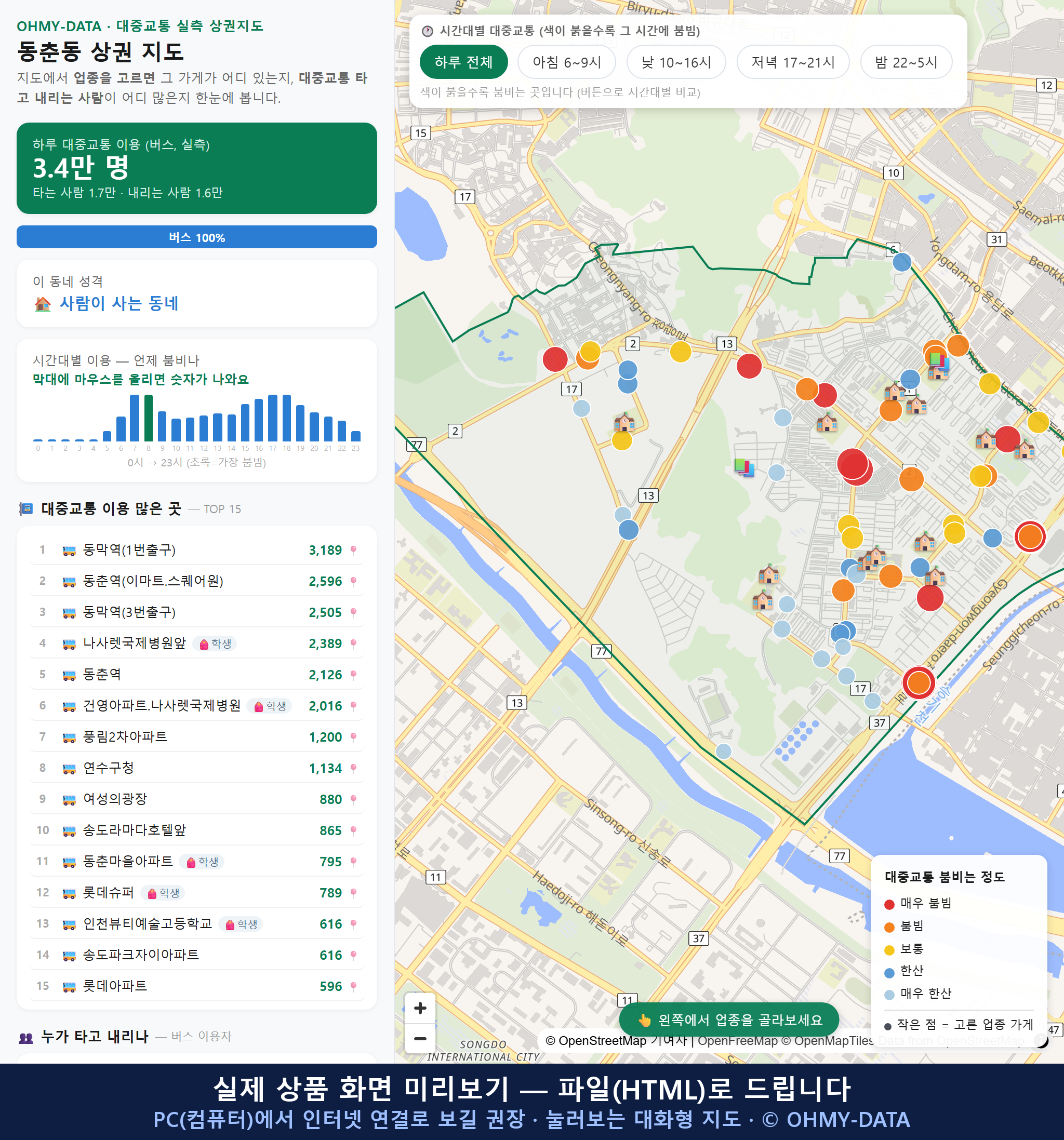Viewport: 1064px width, 1140px height.
Task: Click the 한산 blue legend swatch
Action: (x=889, y=973)
